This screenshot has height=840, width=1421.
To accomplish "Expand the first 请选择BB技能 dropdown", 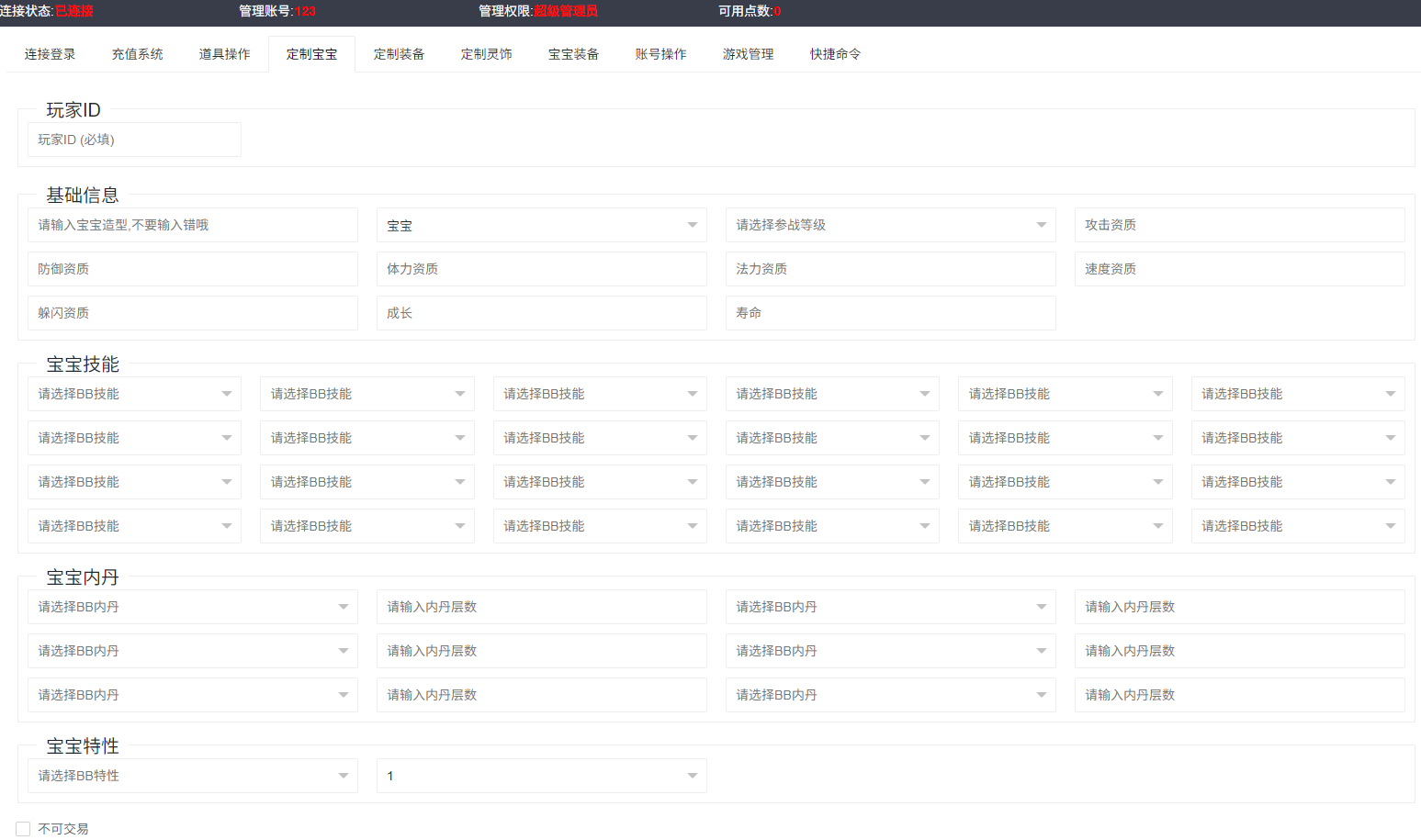I will 134,394.
